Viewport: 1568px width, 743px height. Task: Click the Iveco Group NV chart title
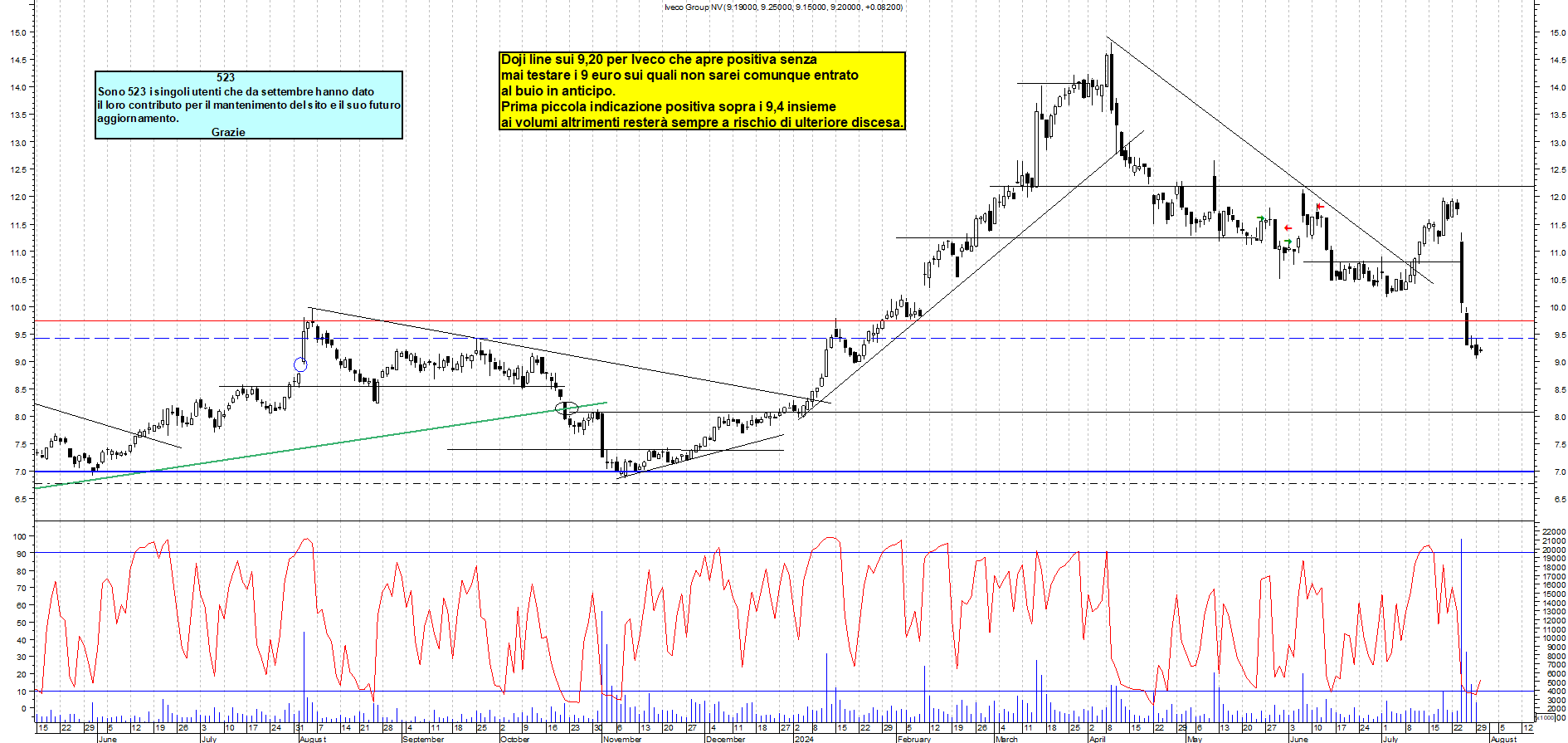[x=783, y=7]
